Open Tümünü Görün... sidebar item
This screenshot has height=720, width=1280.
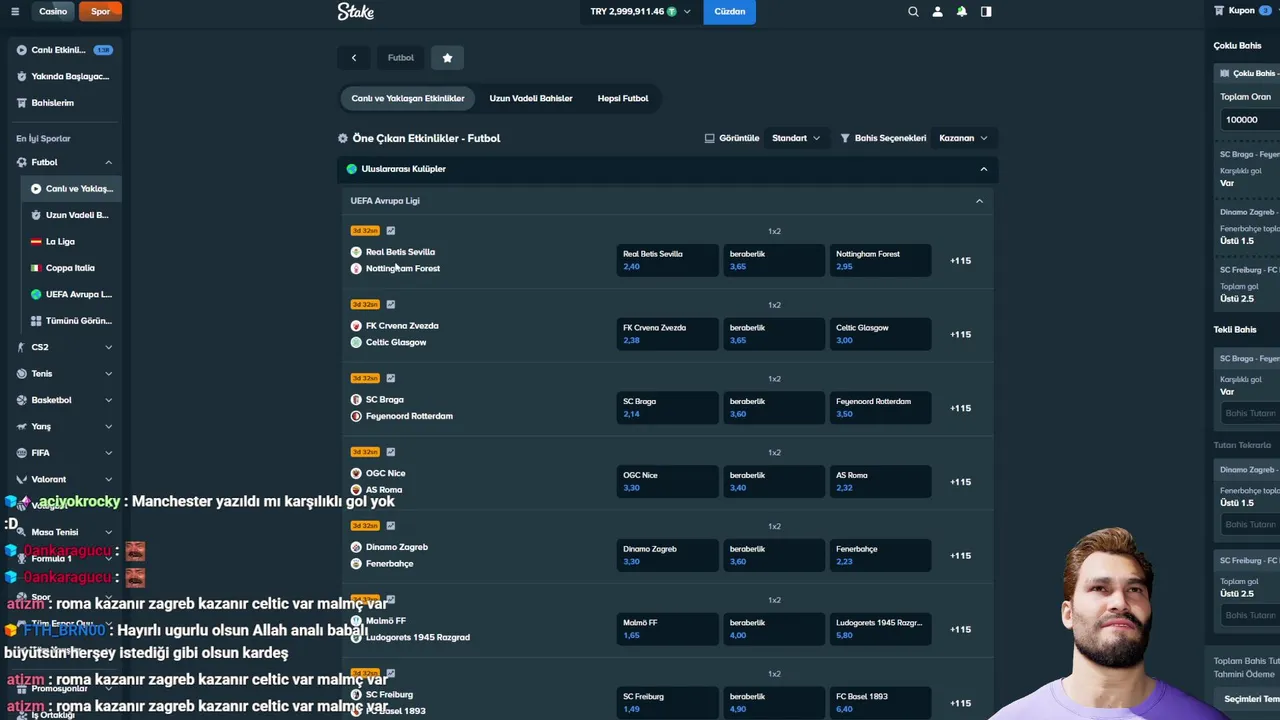click(71, 321)
